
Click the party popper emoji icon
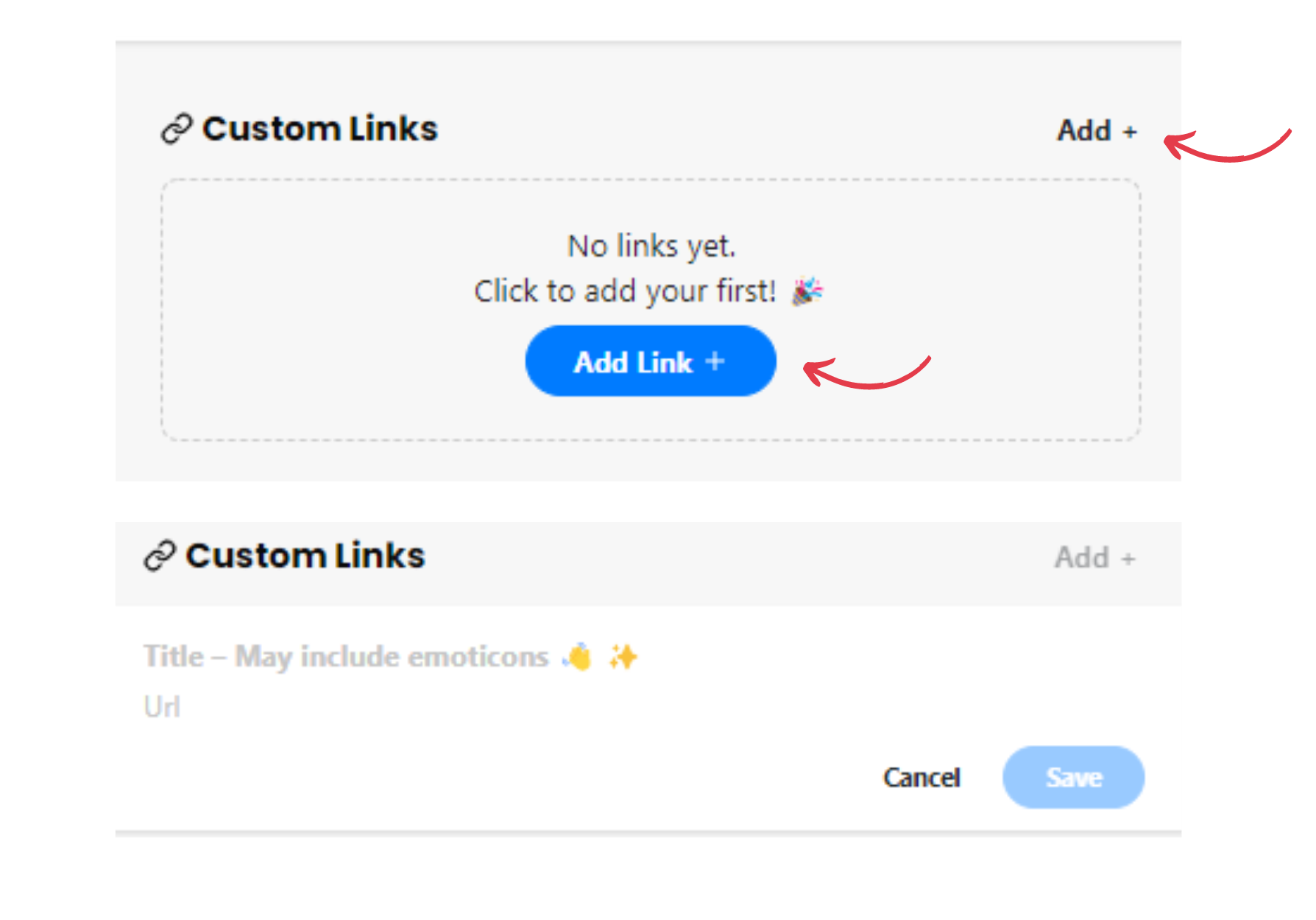807,291
